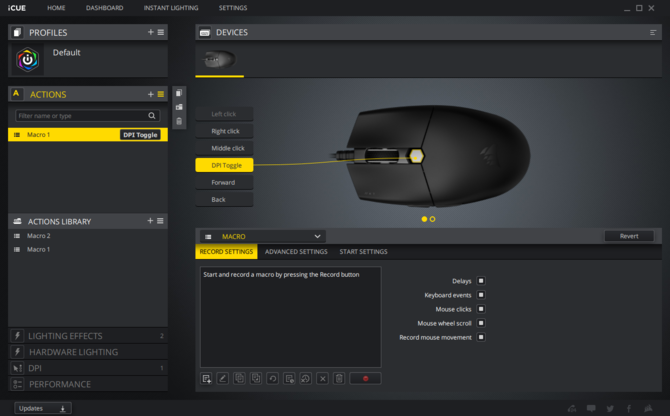Viewport: 670px width, 416px height.
Task: Open the Dashboard menu
Action: coord(104,8)
